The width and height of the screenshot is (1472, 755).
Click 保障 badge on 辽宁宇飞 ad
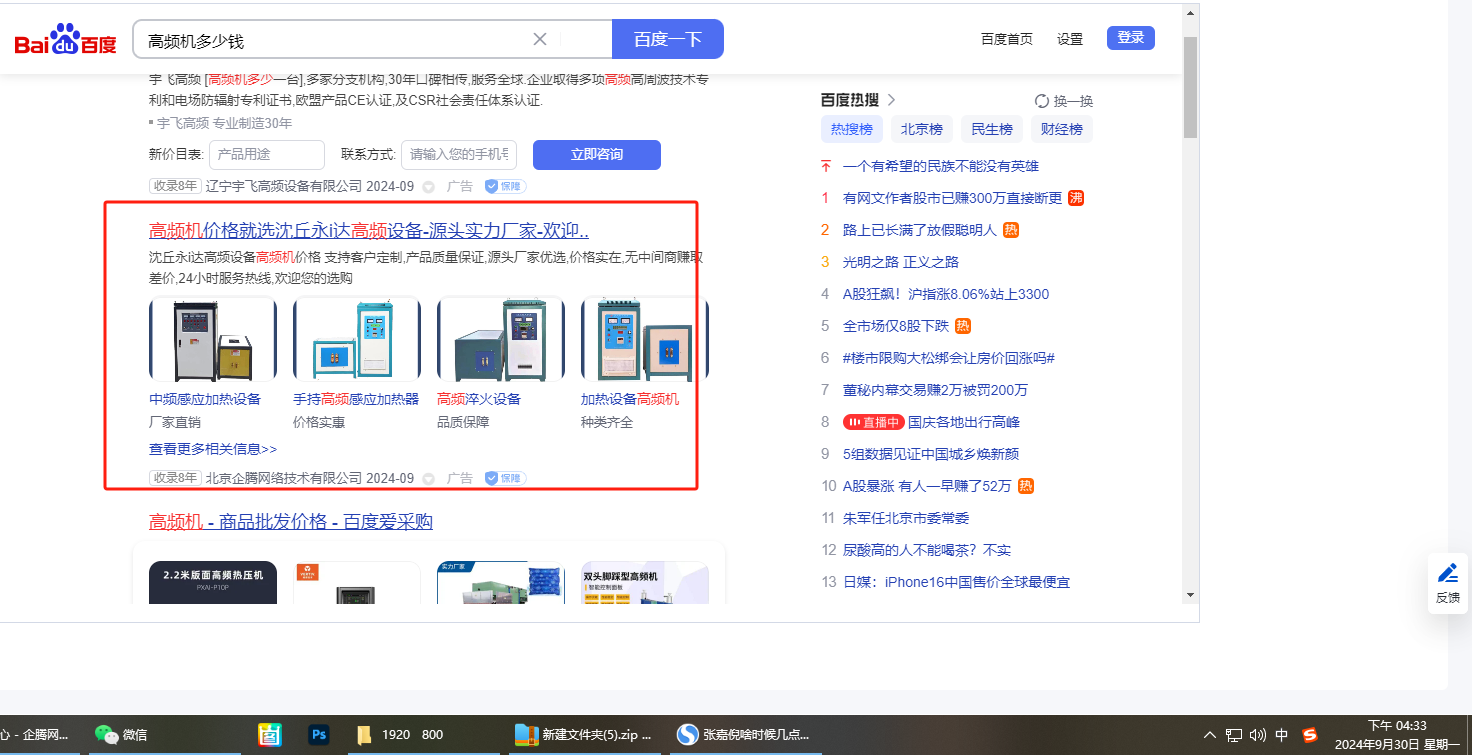(506, 186)
